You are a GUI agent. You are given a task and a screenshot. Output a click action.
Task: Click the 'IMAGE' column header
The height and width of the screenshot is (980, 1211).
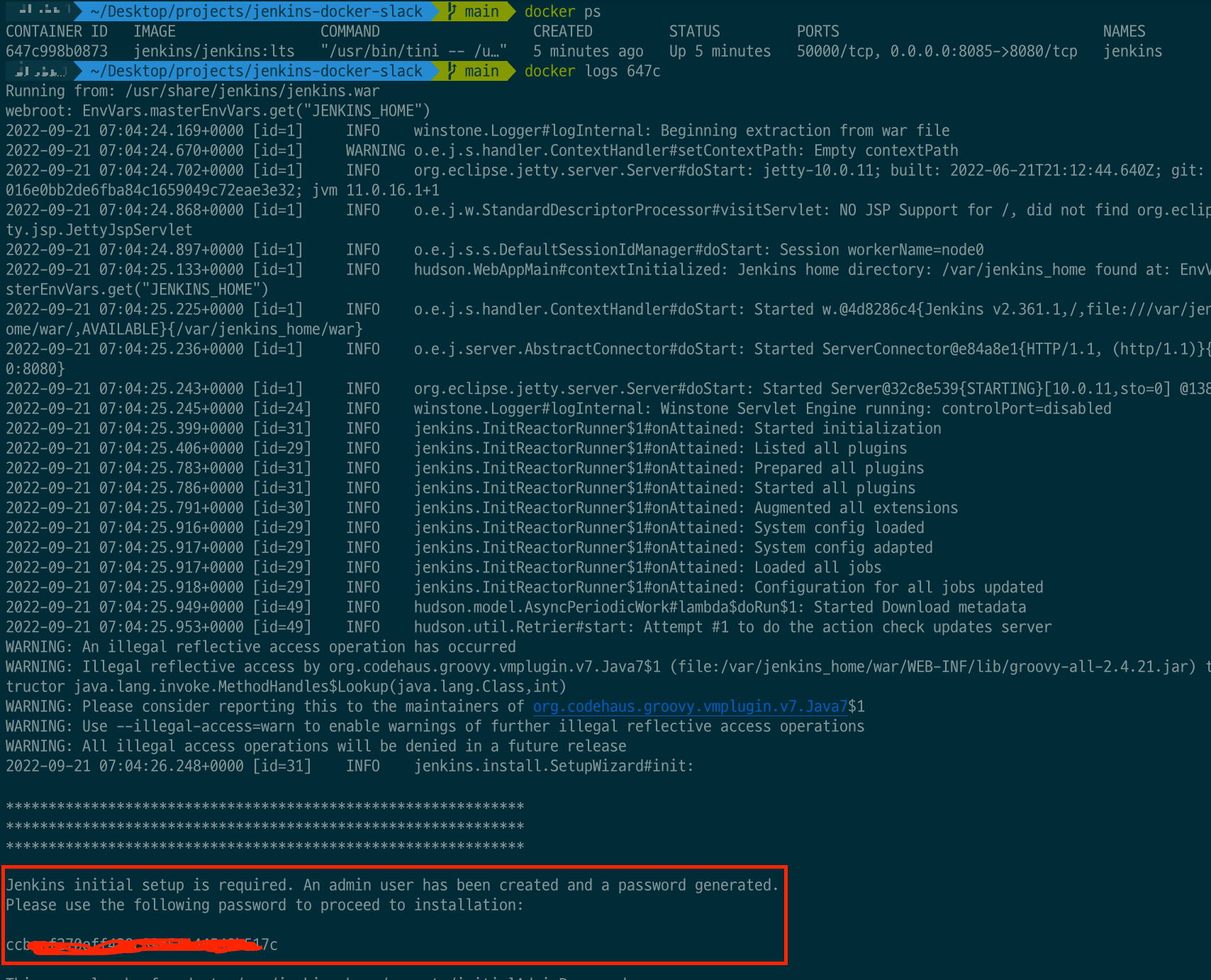click(155, 31)
